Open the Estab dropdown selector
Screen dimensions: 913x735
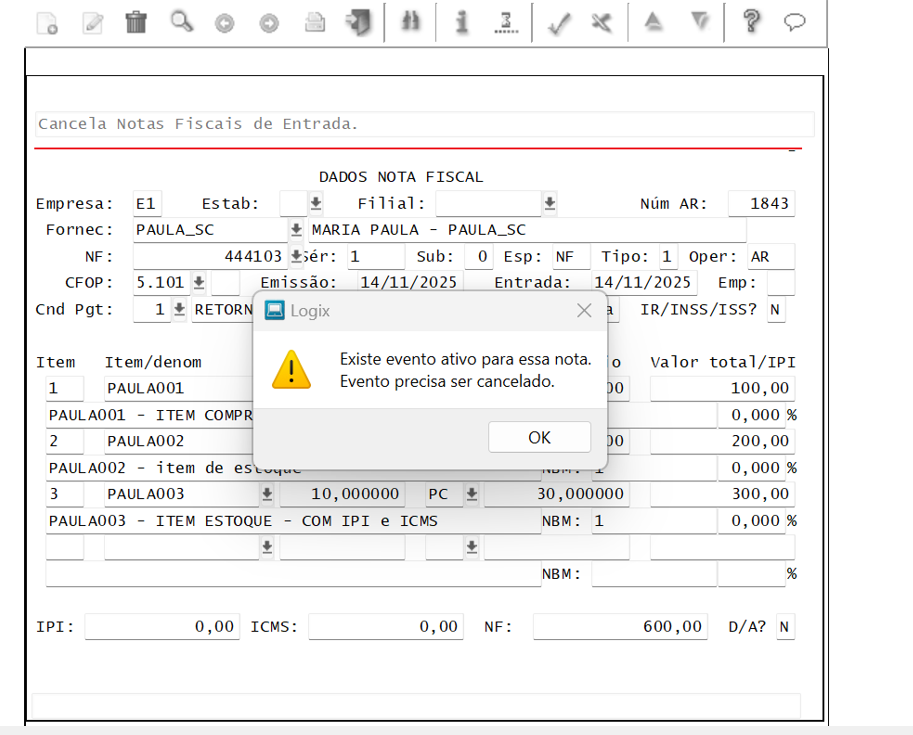click(318, 203)
